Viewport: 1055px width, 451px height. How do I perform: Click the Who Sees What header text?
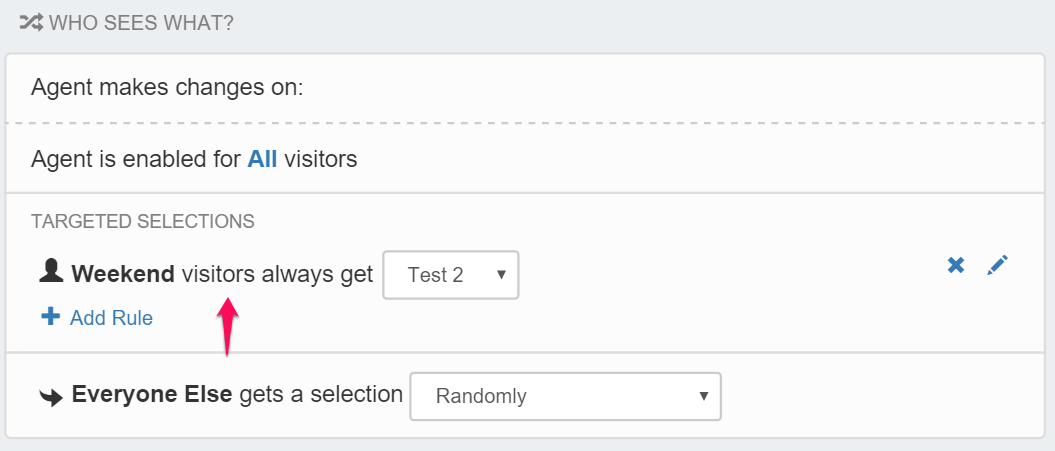pos(141,21)
